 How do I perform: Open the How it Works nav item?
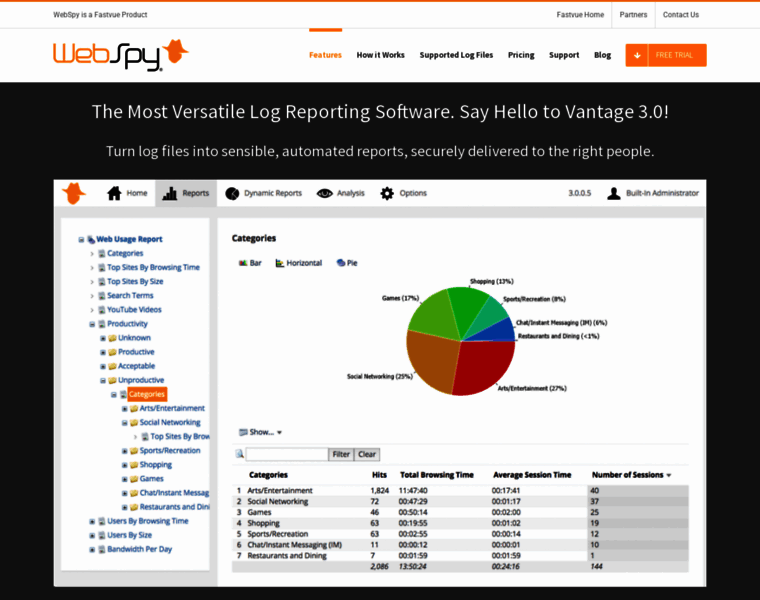(x=380, y=55)
